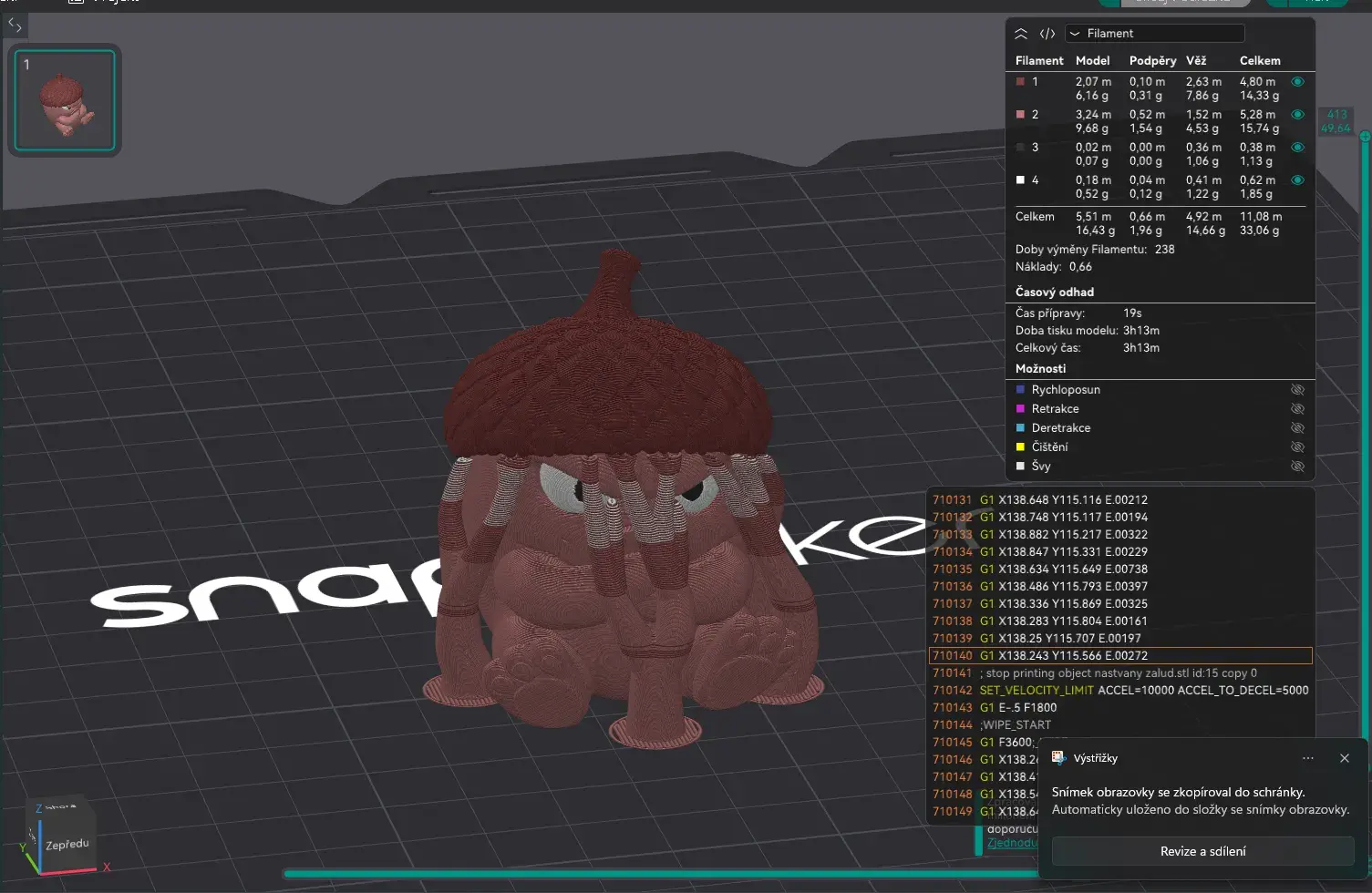This screenshot has height=893, width=1372.
Task: Click the Deretrakce cyan legend square
Action: click(x=1020, y=427)
